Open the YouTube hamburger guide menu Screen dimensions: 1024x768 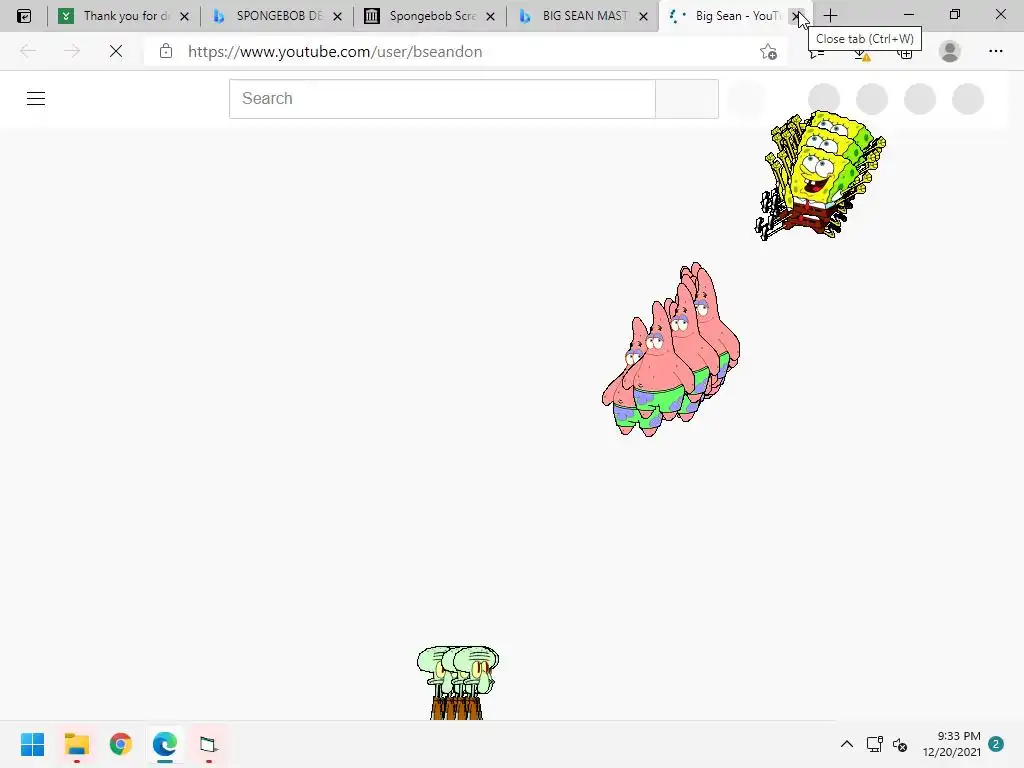(x=36, y=99)
